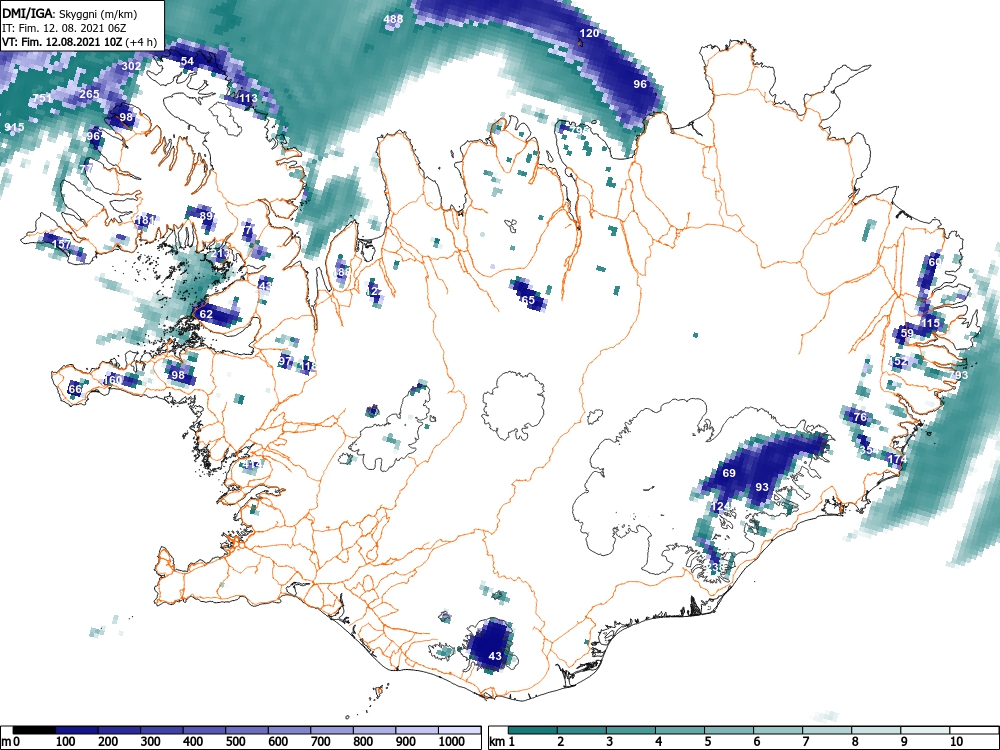Click the visibility value 43 on the southern glacier
This screenshot has height=750, width=1000.
[x=495, y=656]
